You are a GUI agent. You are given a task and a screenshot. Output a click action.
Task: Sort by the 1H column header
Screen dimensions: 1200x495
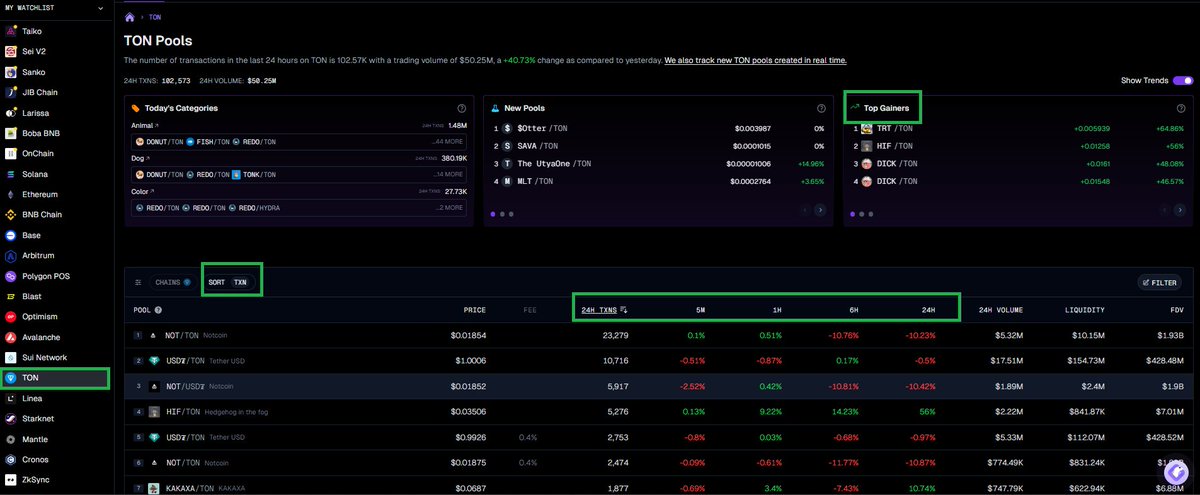point(777,310)
